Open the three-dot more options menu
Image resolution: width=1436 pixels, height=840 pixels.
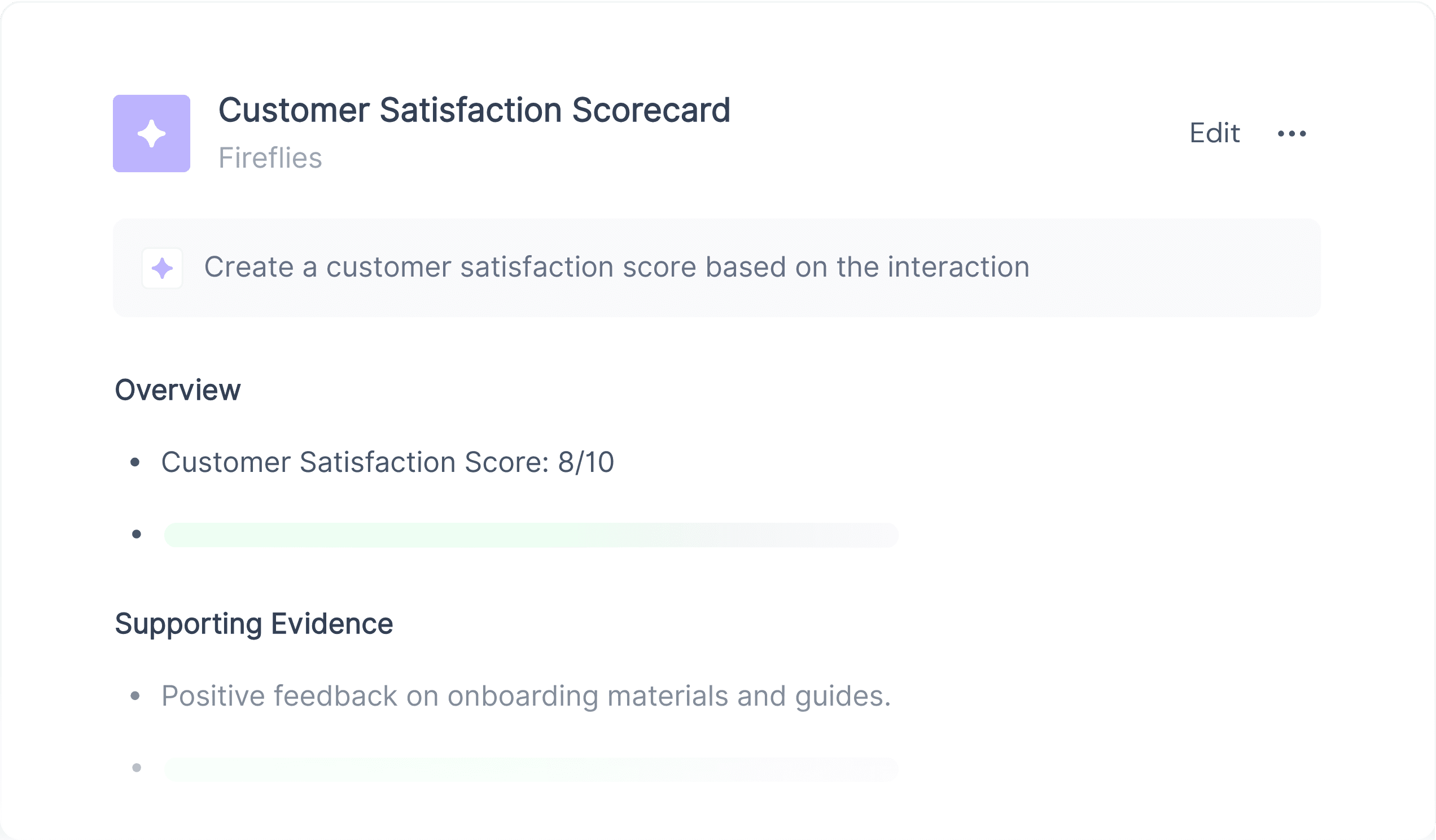pyautogui.click(x=1292, y=134)
